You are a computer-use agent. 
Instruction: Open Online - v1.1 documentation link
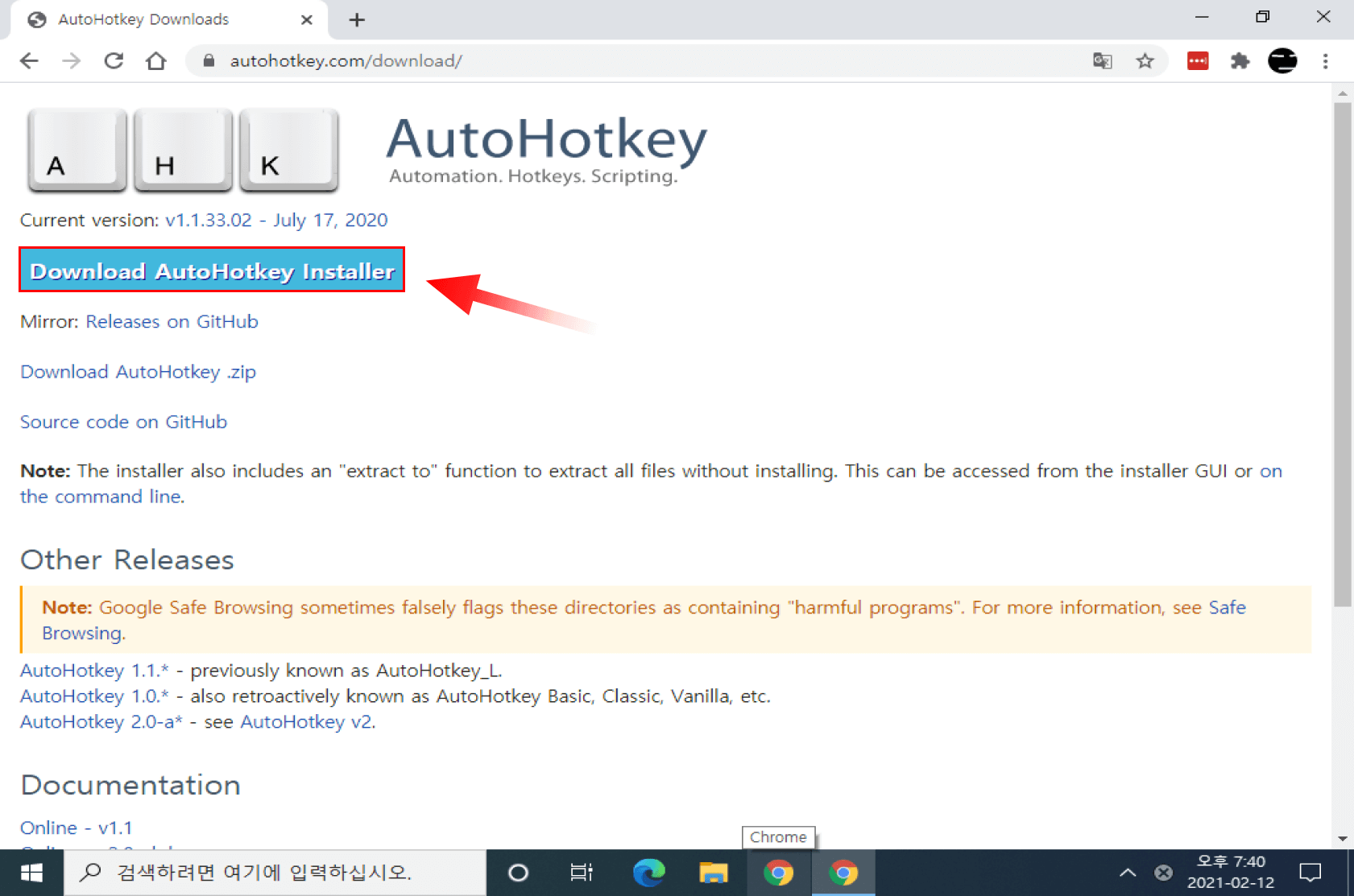[x=77, y=828]
